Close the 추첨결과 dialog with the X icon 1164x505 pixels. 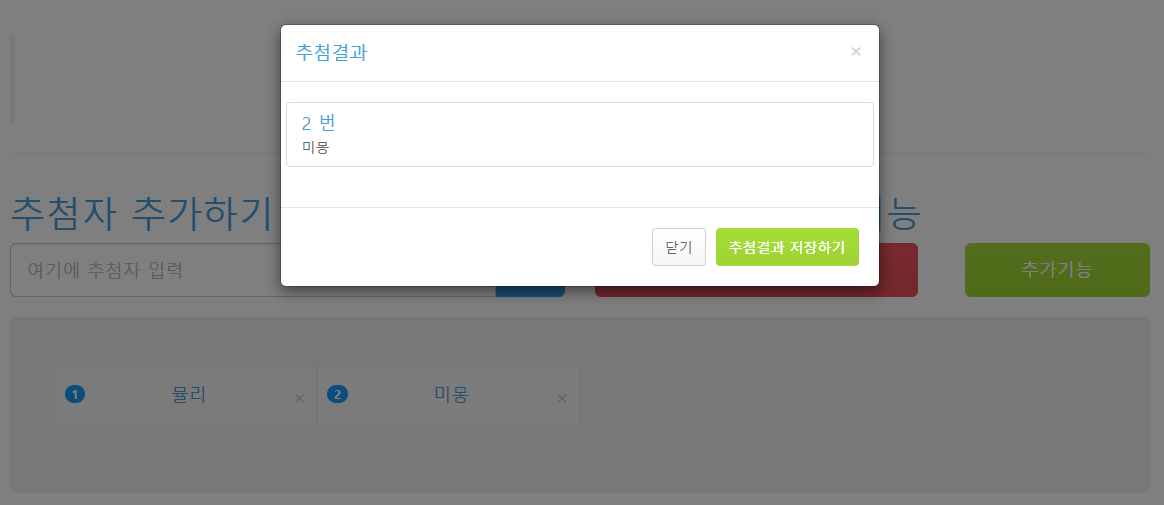click(x=856, y=52)
